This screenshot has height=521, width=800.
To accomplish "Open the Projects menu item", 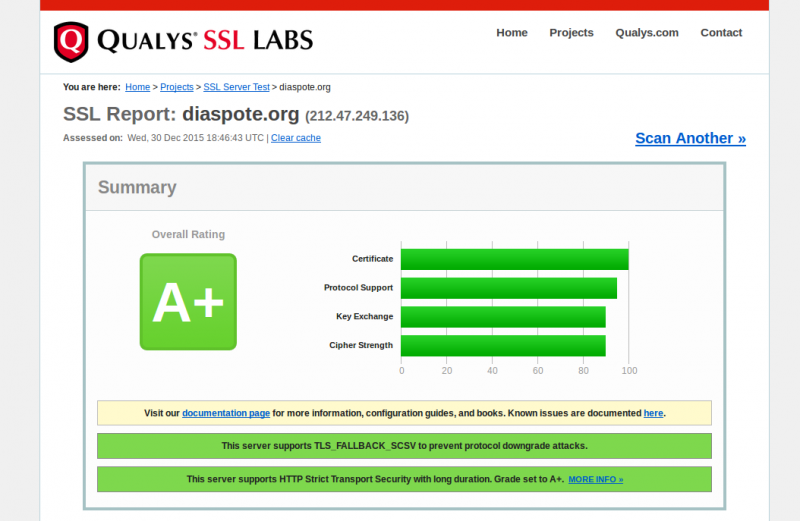I will (x=571, y=33).
